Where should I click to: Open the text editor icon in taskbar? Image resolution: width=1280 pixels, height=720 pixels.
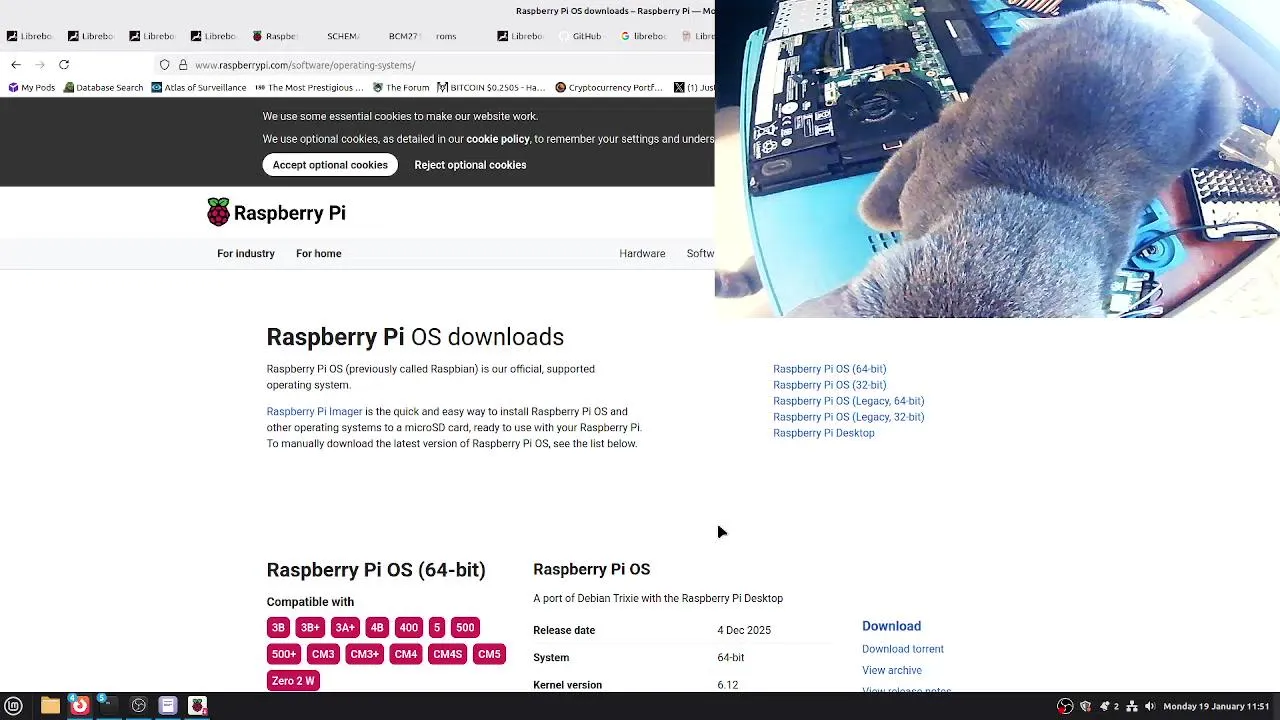point(168,706)
